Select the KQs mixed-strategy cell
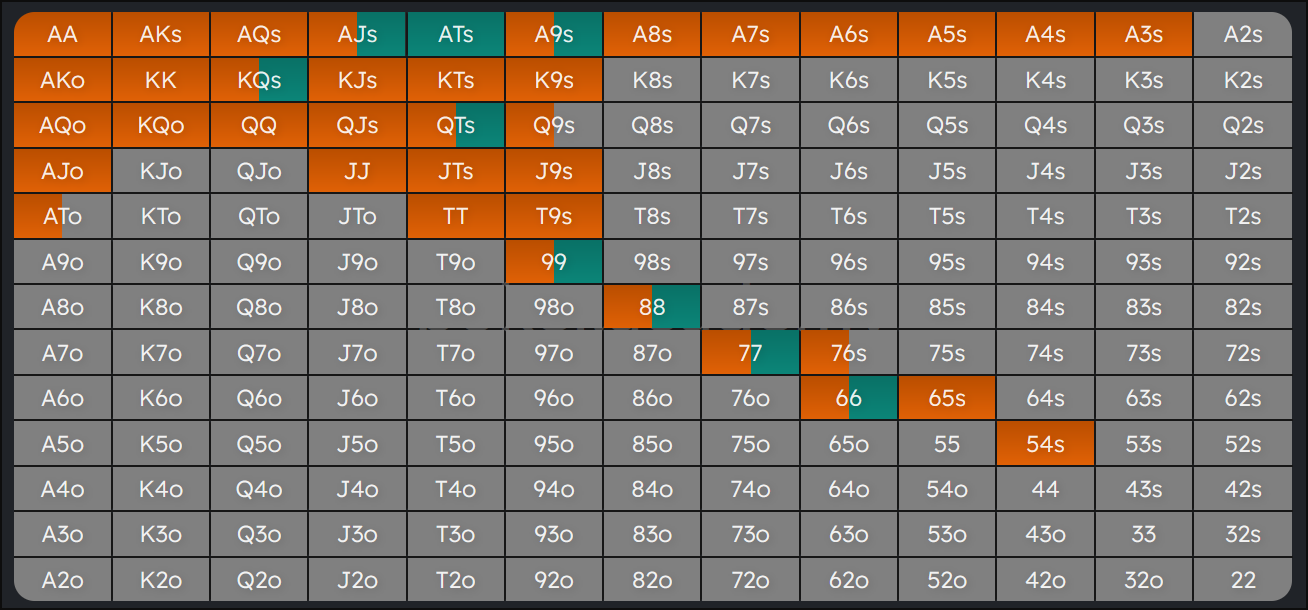This screenshot has height=610, width=1308. point(259,80)
